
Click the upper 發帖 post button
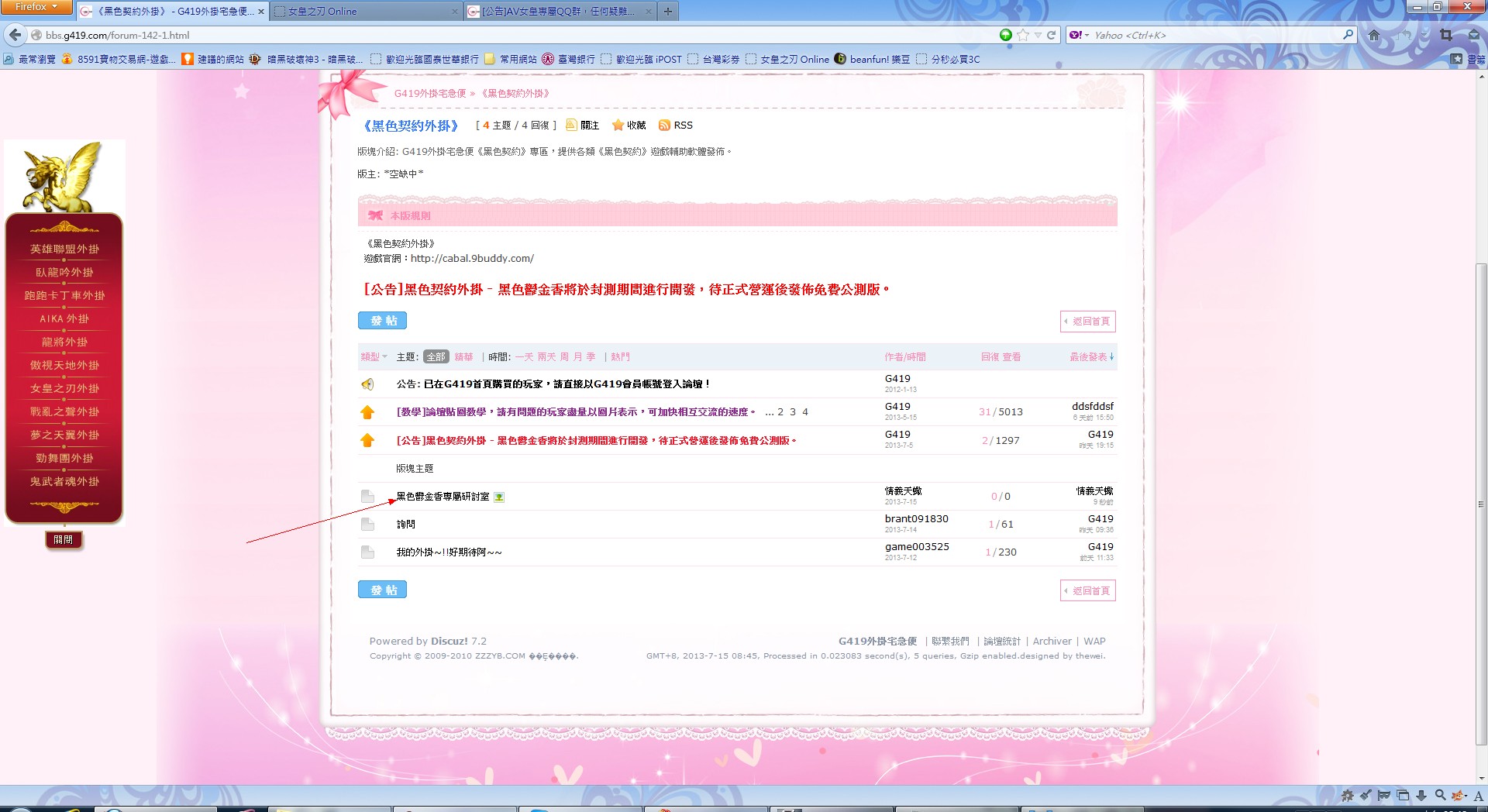point(382,321)
